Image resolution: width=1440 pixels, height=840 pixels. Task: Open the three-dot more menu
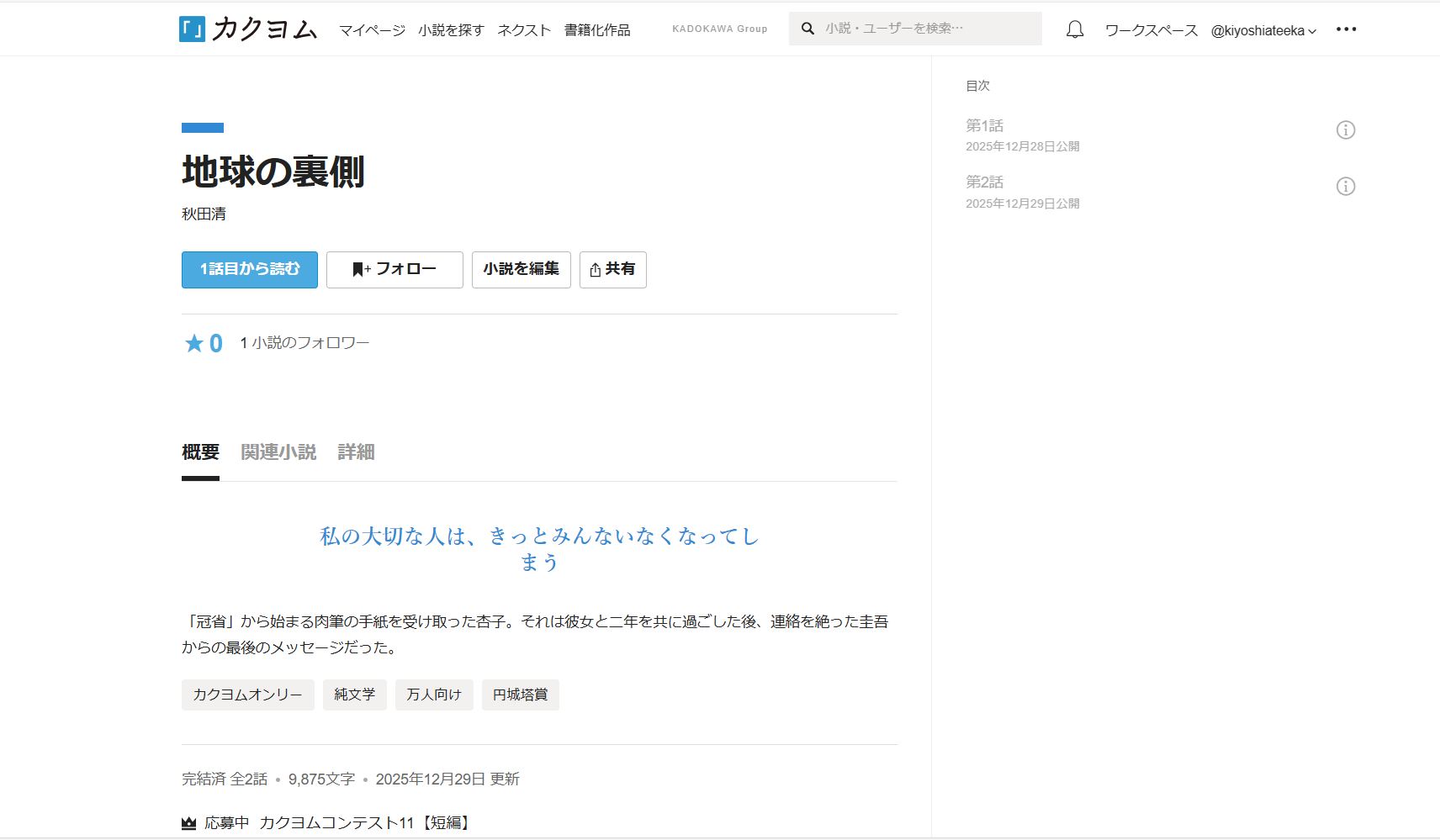(x=1346, y=29)
